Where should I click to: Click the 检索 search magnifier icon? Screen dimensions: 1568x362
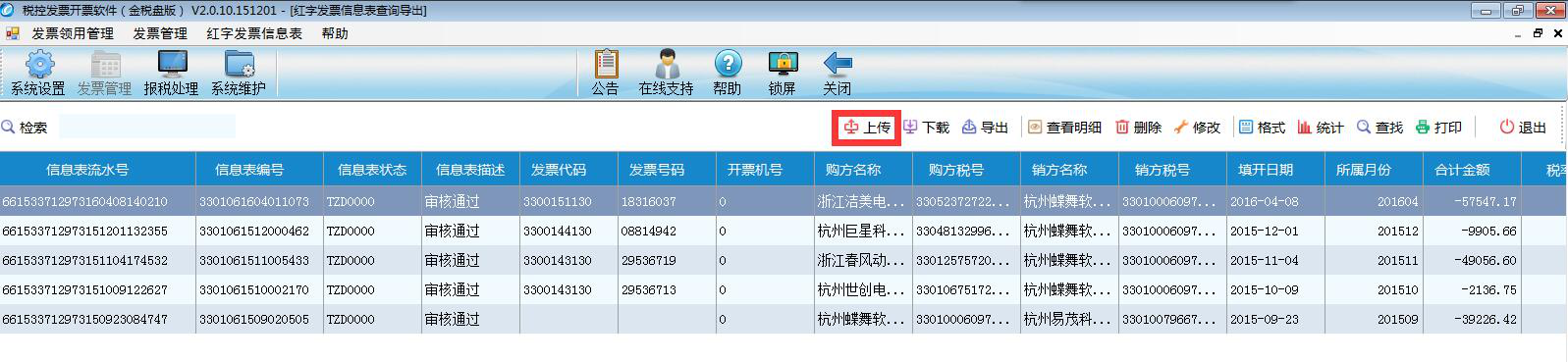pos(9,127)
